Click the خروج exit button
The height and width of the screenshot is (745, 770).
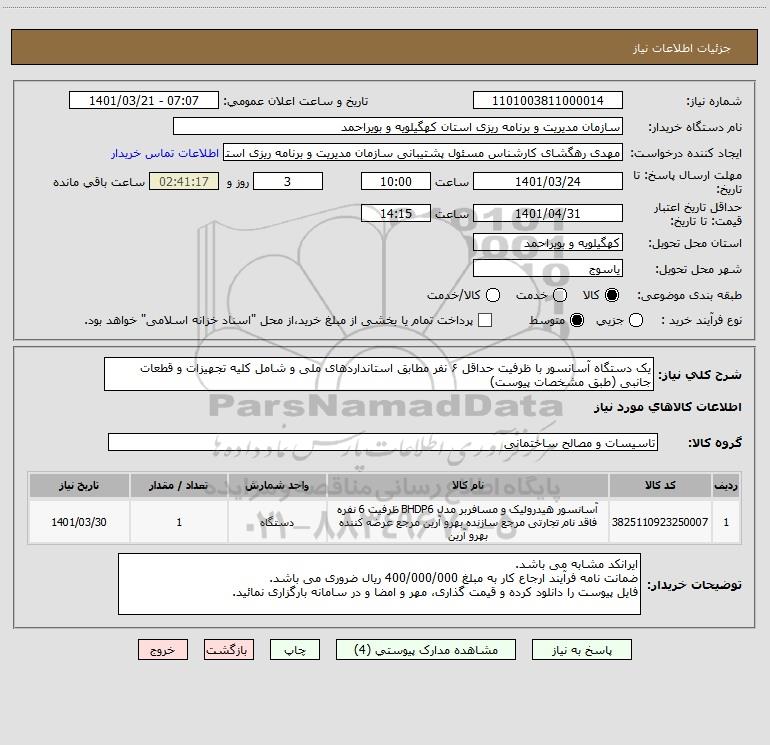pyautogui.click(x=163, y=650)
